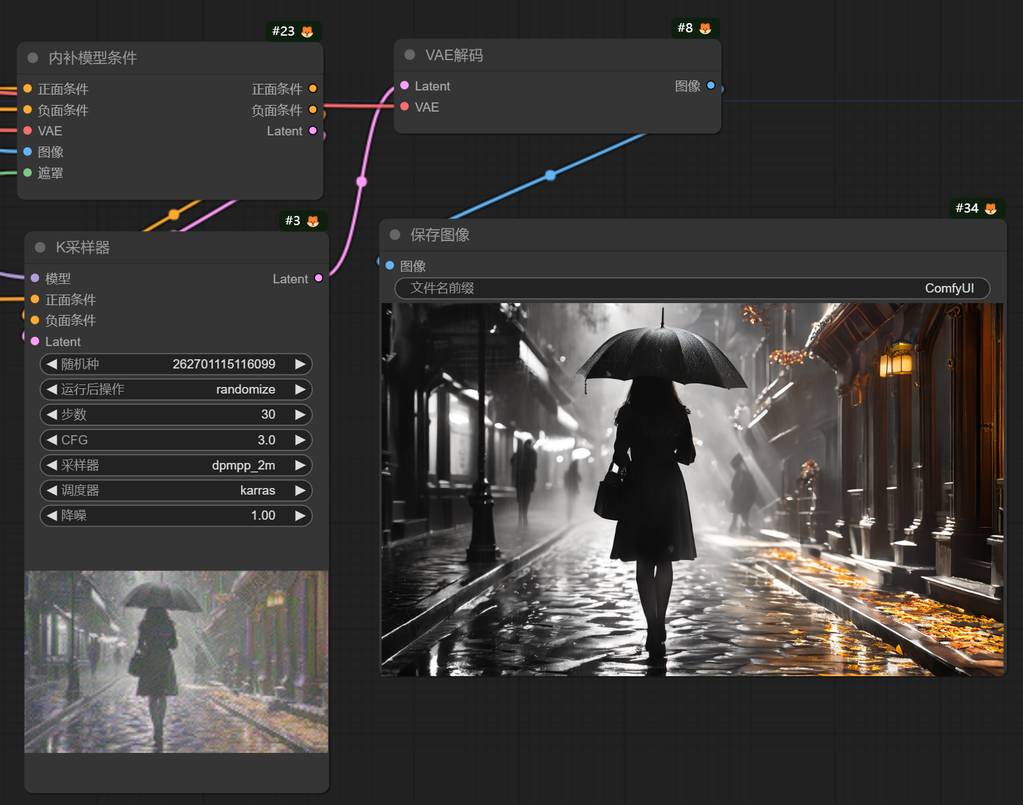Click the red VAE input dot on VAE解码
This screenshot has height=805, width=1023.
coord(404,107)
